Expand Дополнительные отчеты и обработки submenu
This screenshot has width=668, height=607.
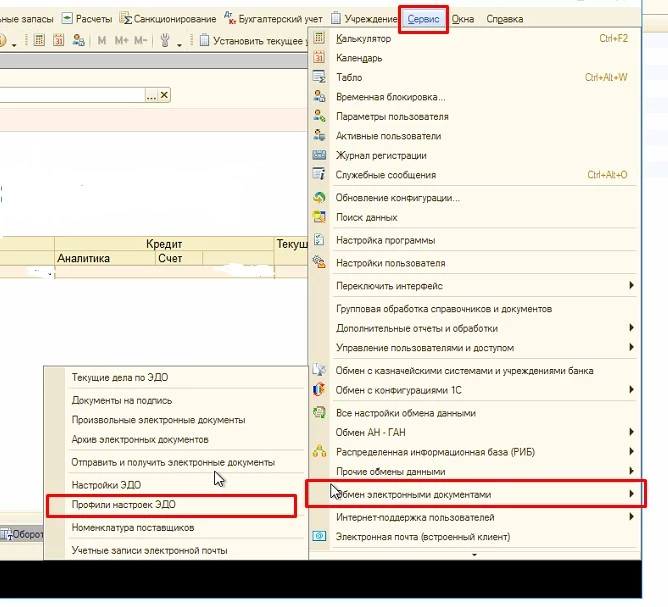click(631, 328)
